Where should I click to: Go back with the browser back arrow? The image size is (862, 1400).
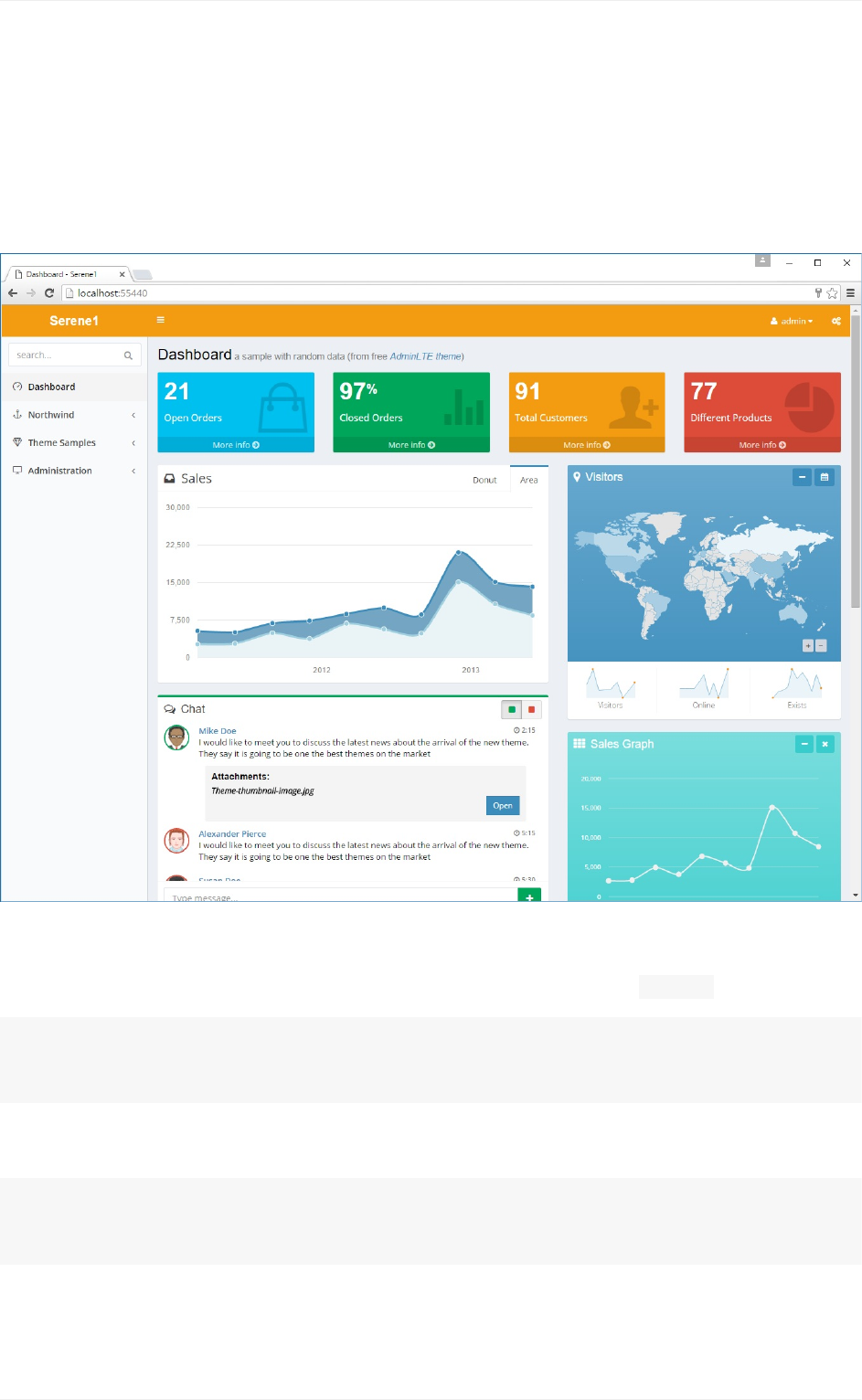pyautogui.click(x=13, y=293)
